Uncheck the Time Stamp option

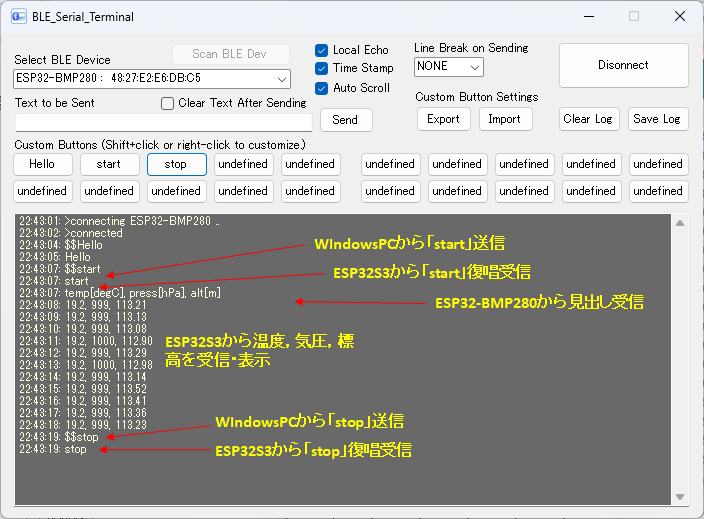click(x=322, y=68)
